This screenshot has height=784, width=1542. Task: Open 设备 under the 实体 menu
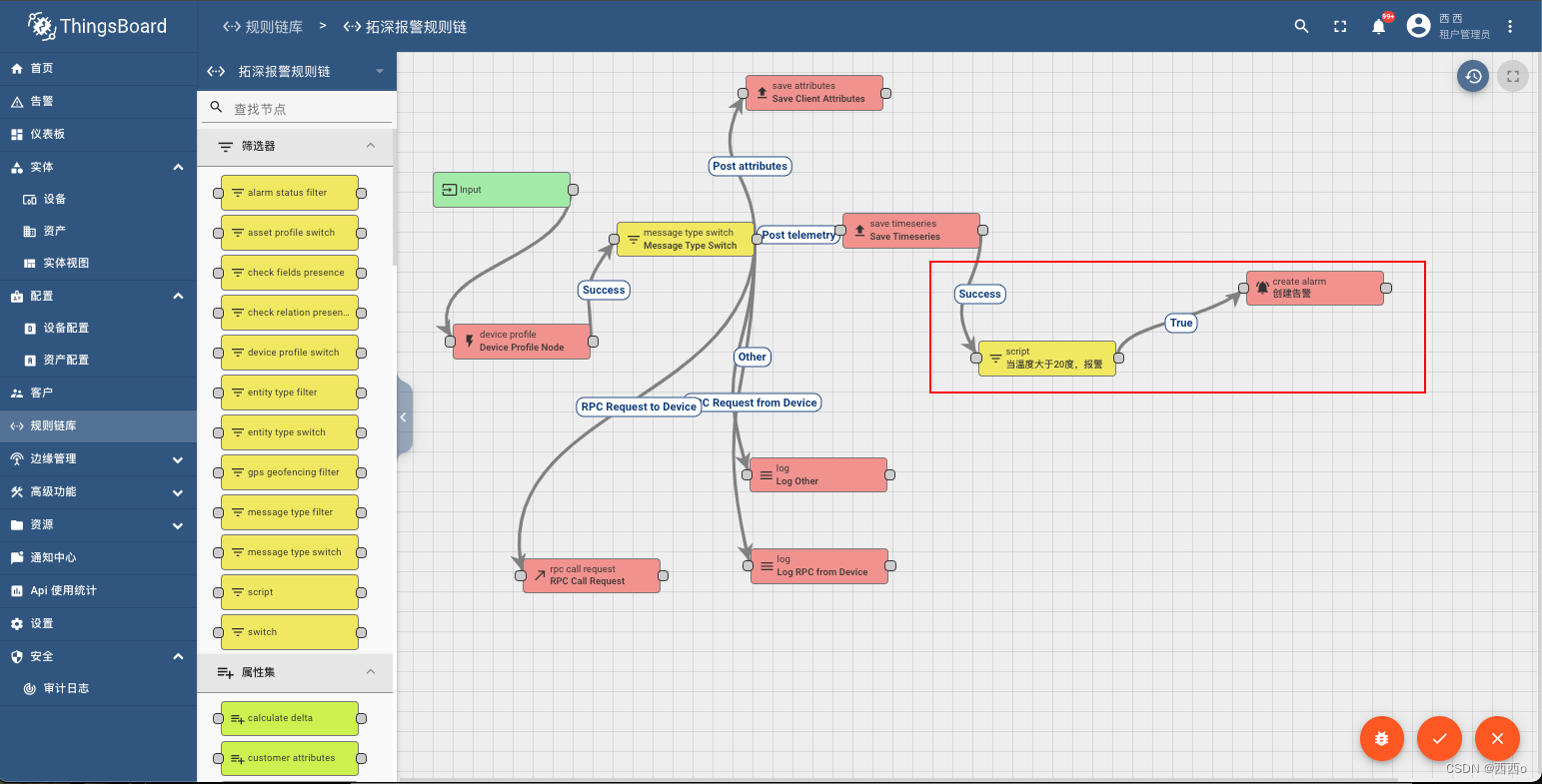(x=54, y=199)
